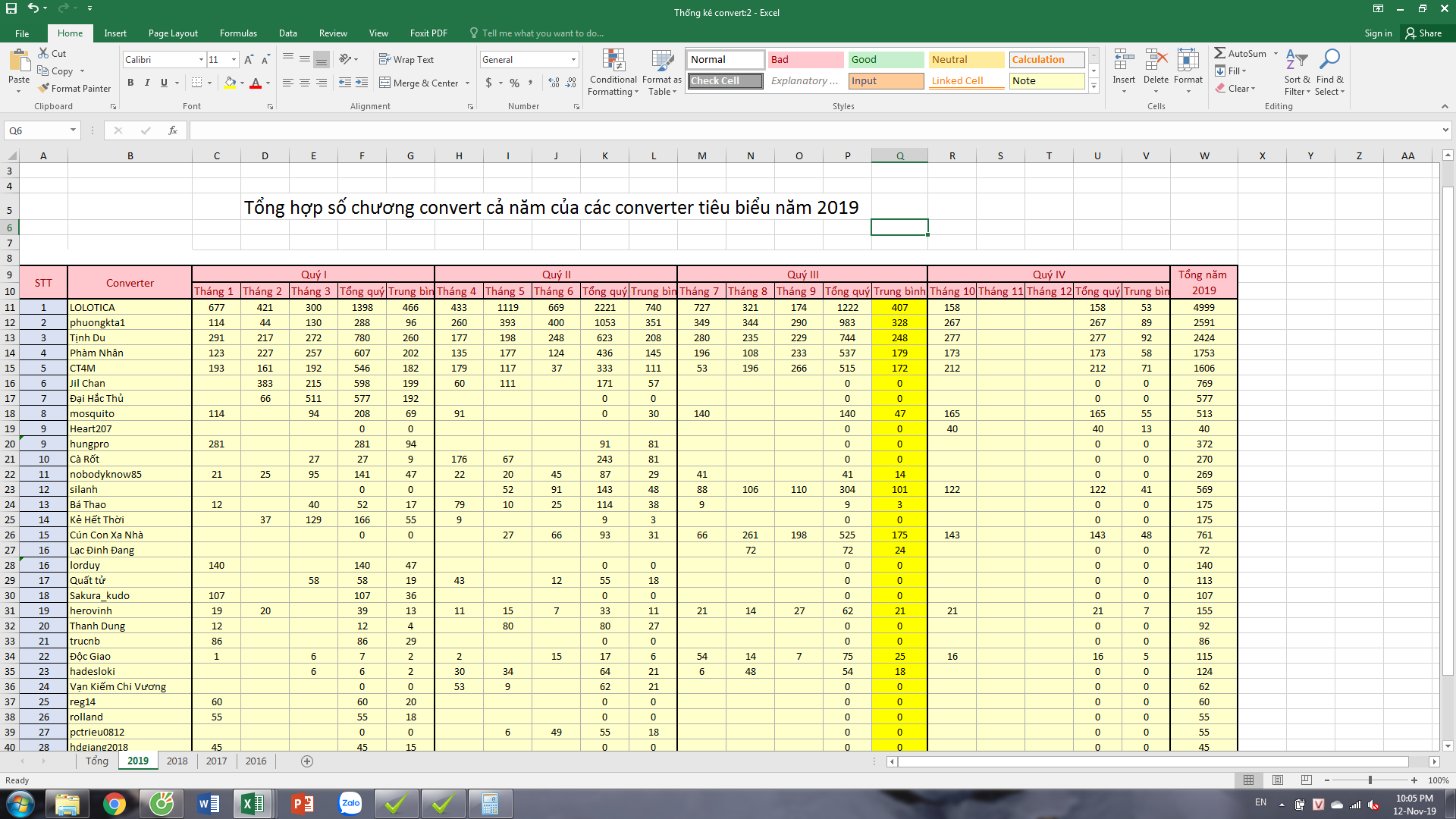This screenshot has height=819, width=1456.
Task: Switch to the 2018 sheet tab
Action: pyautogui.click(x=177, y=761)
